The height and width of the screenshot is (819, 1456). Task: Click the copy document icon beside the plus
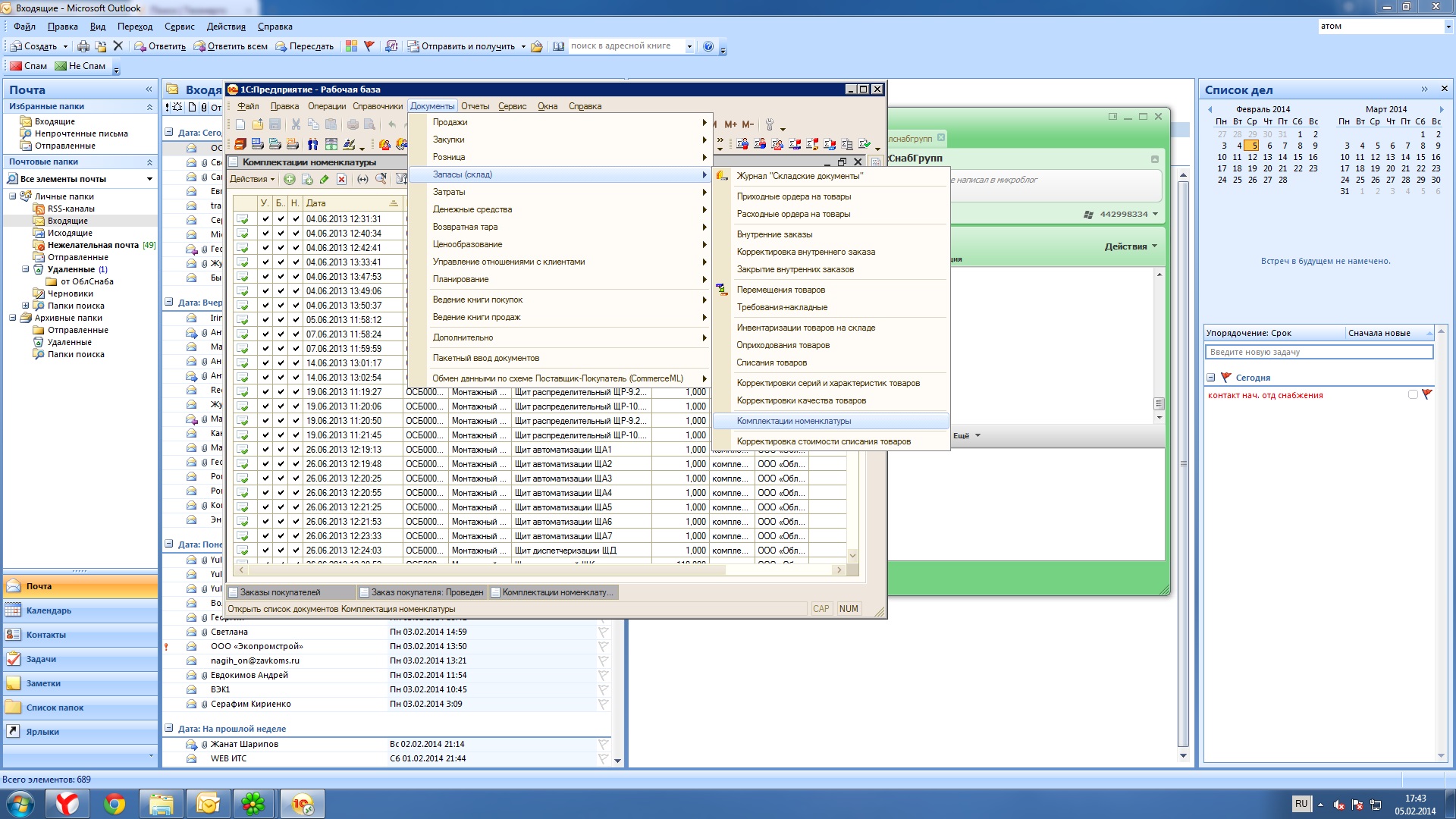[x=307, y=179]
